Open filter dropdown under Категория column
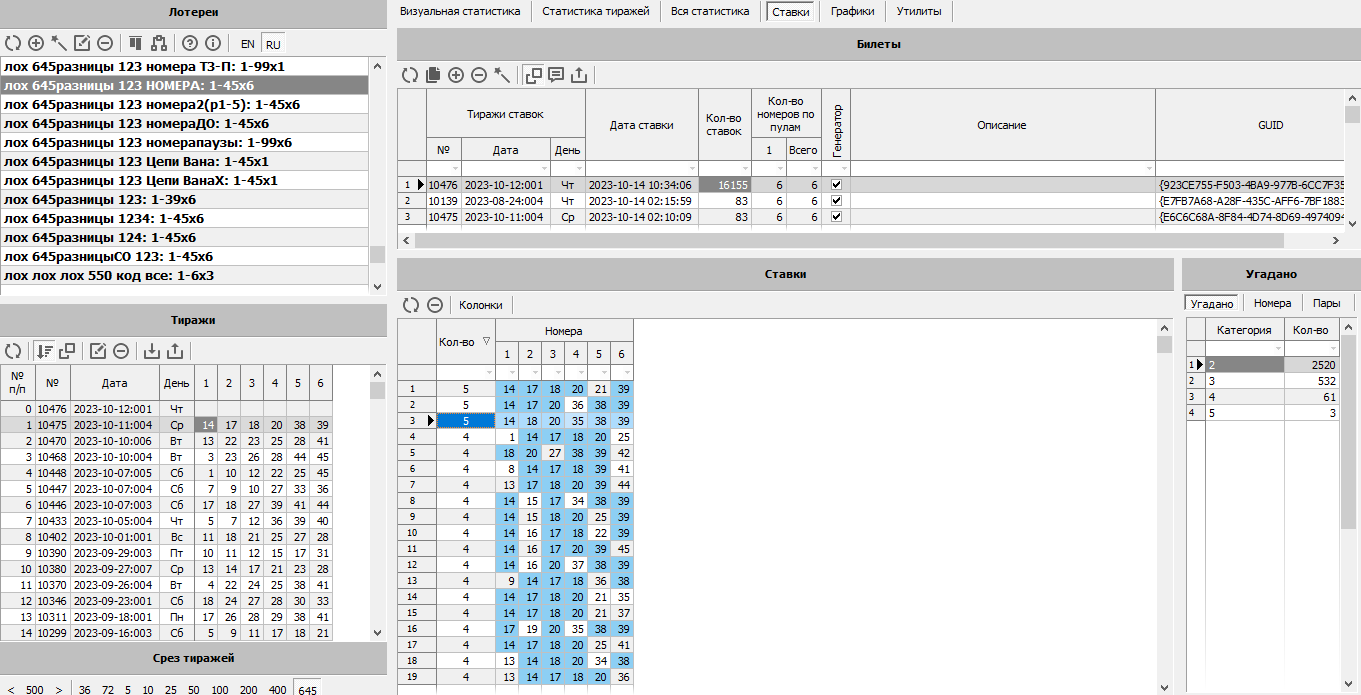 coord(1277,348)
